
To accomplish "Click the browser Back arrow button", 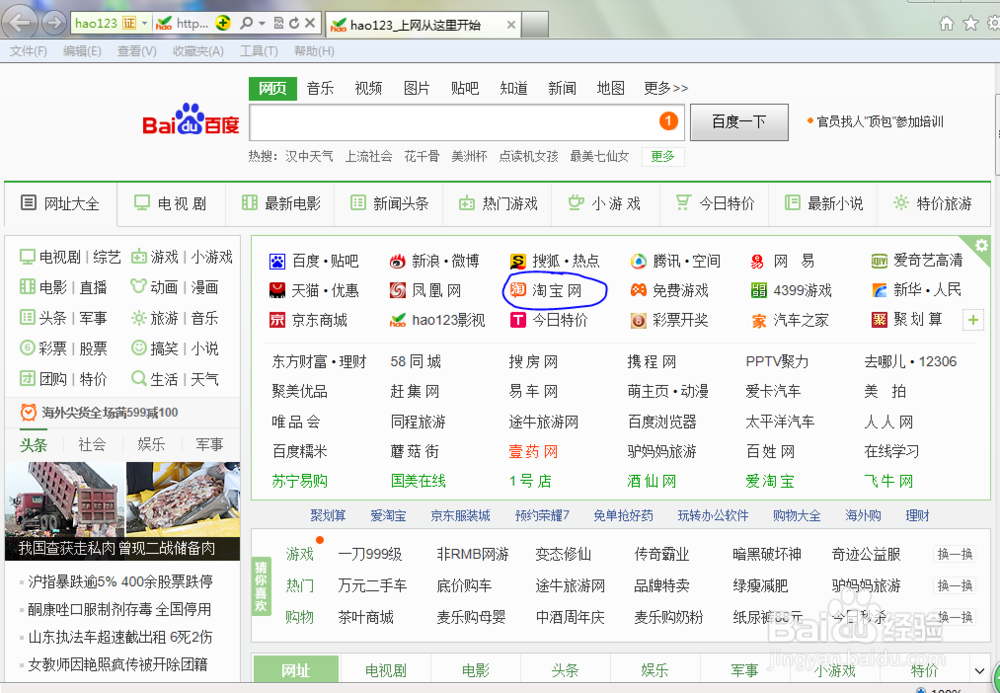I will (x=21, y=24).
